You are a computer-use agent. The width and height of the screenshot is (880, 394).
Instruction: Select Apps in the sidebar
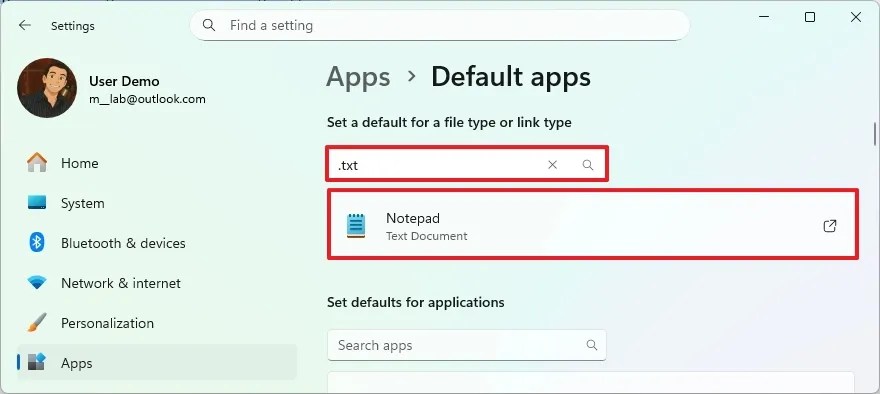pos(157,363)
